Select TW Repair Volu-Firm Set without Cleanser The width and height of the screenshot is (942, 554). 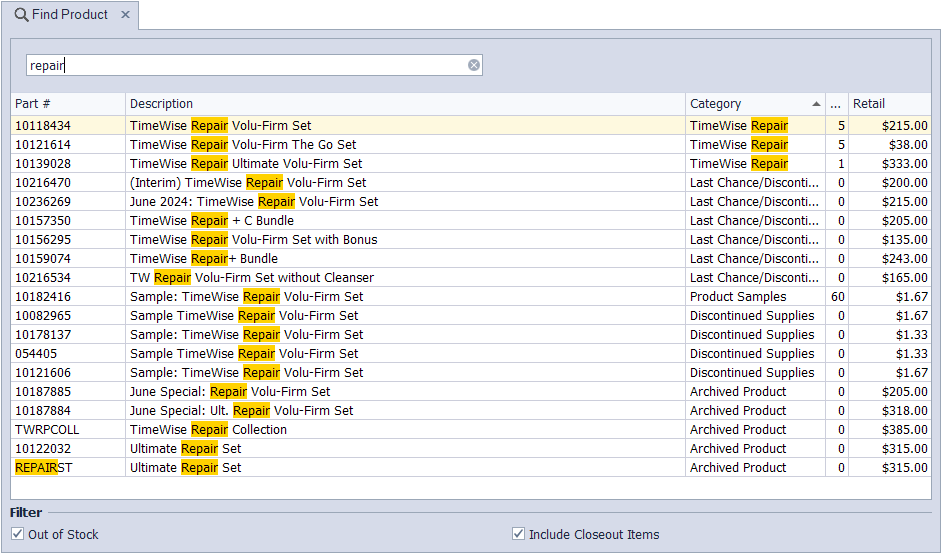[x=252, y=278]
